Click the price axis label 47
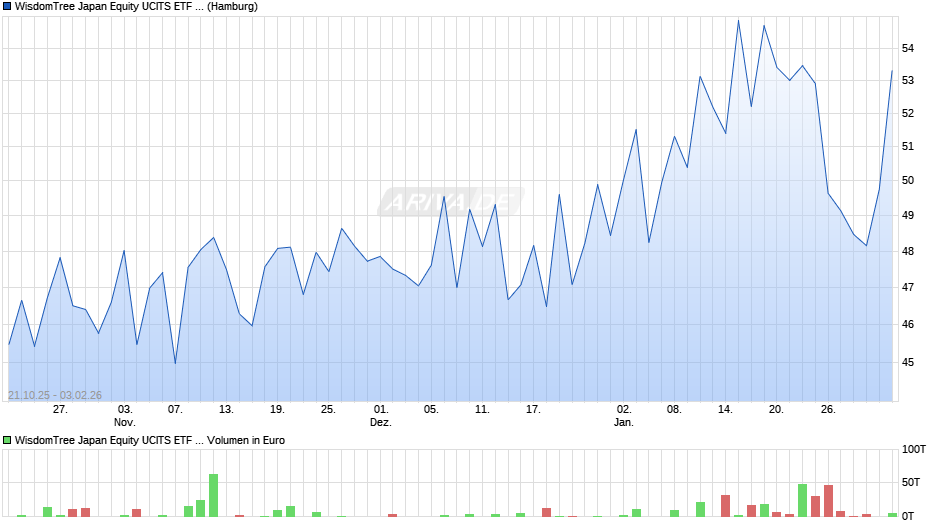This screenshot has height=526, width=940. tap(908, 287)
